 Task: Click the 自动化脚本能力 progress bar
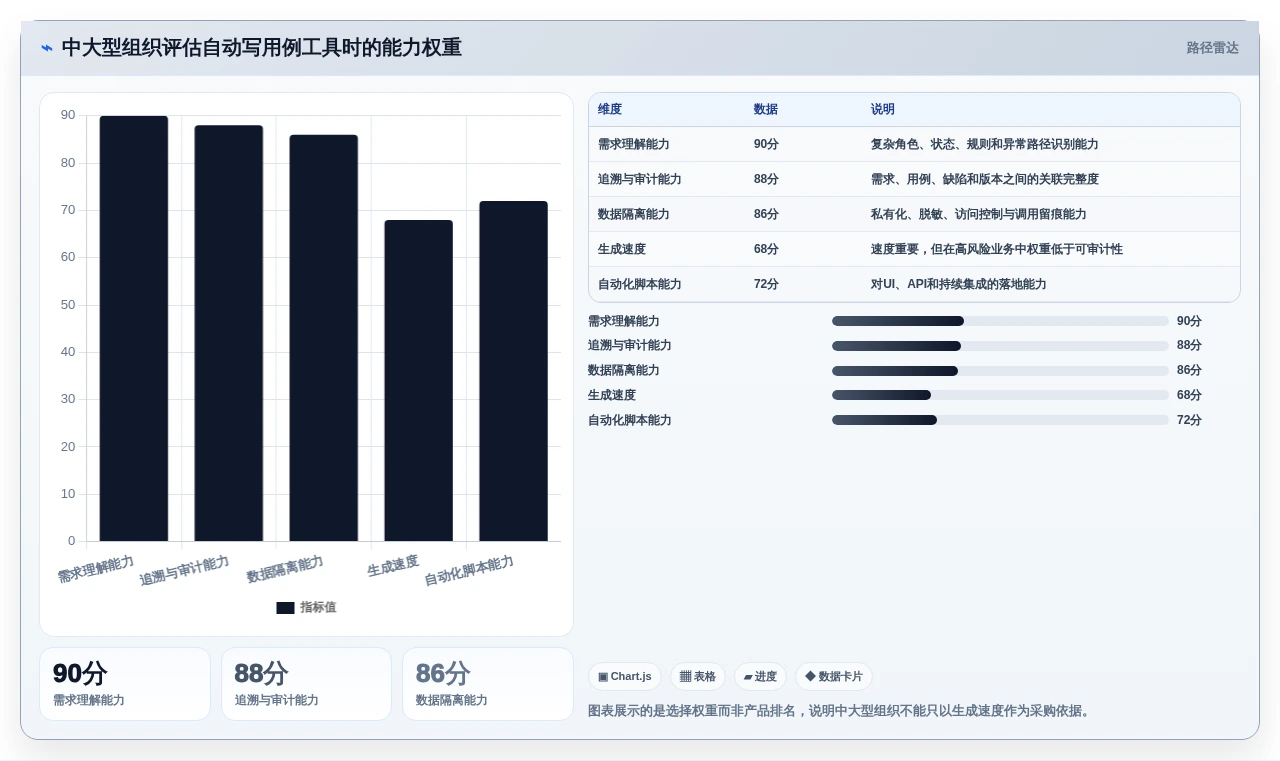(x=1000, y=420)
